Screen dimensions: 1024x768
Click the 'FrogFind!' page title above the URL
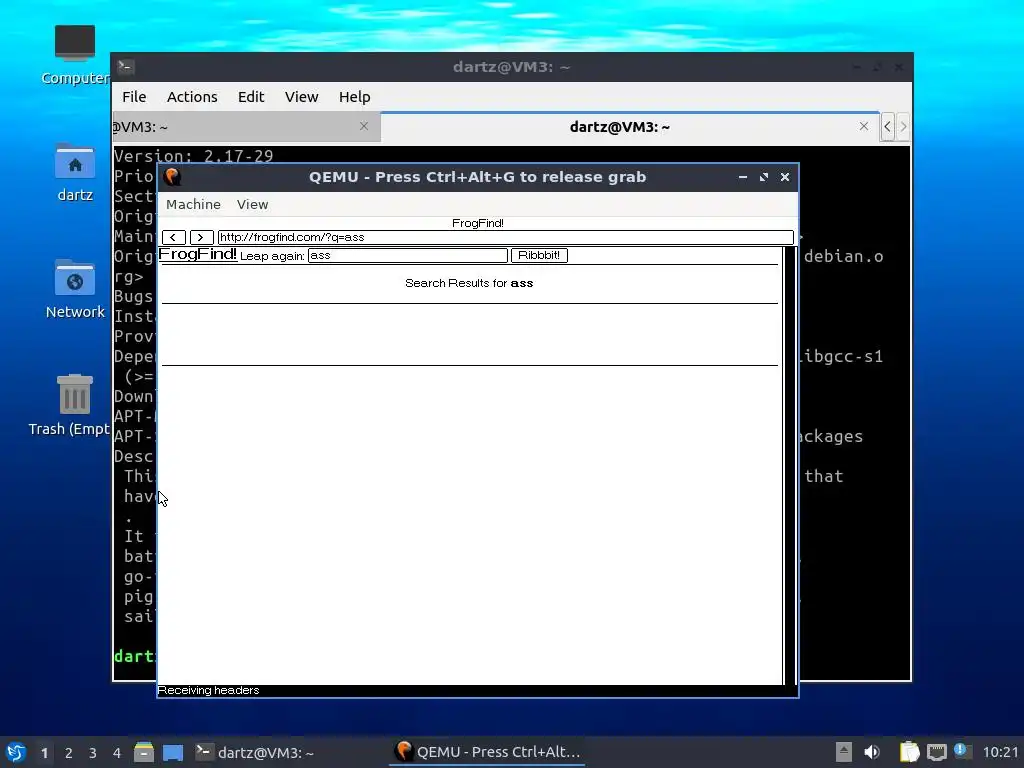[477, 223]
